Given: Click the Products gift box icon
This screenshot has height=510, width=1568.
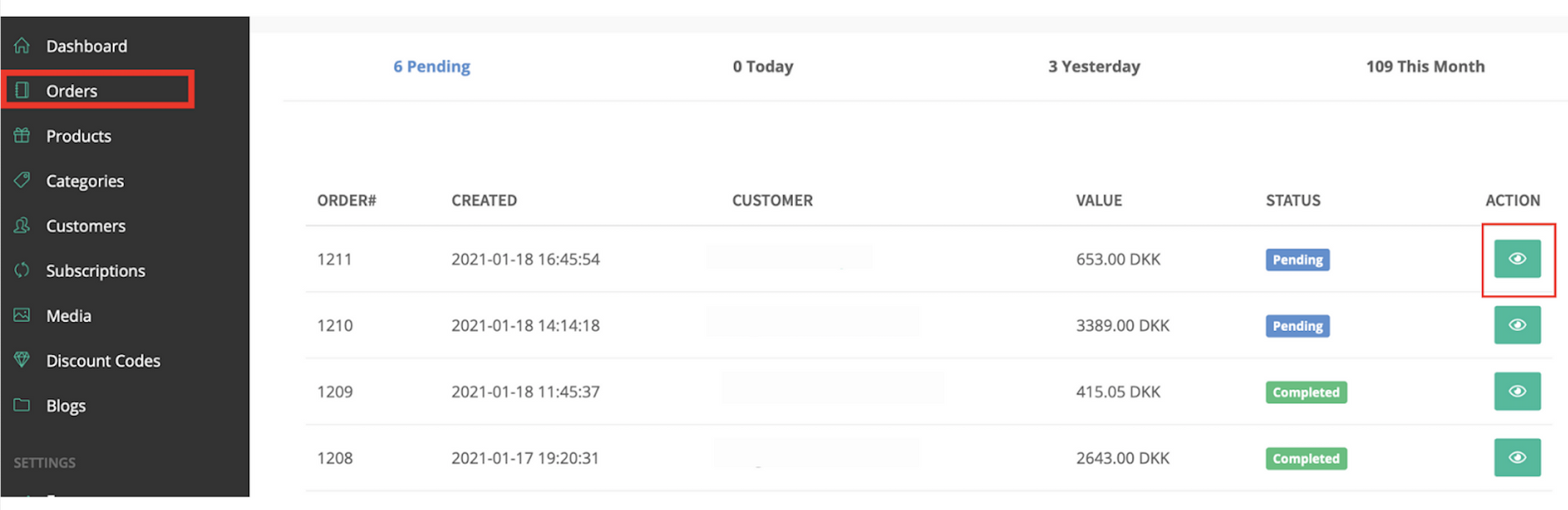Looking at the screenshot, I should coord(22,135).
